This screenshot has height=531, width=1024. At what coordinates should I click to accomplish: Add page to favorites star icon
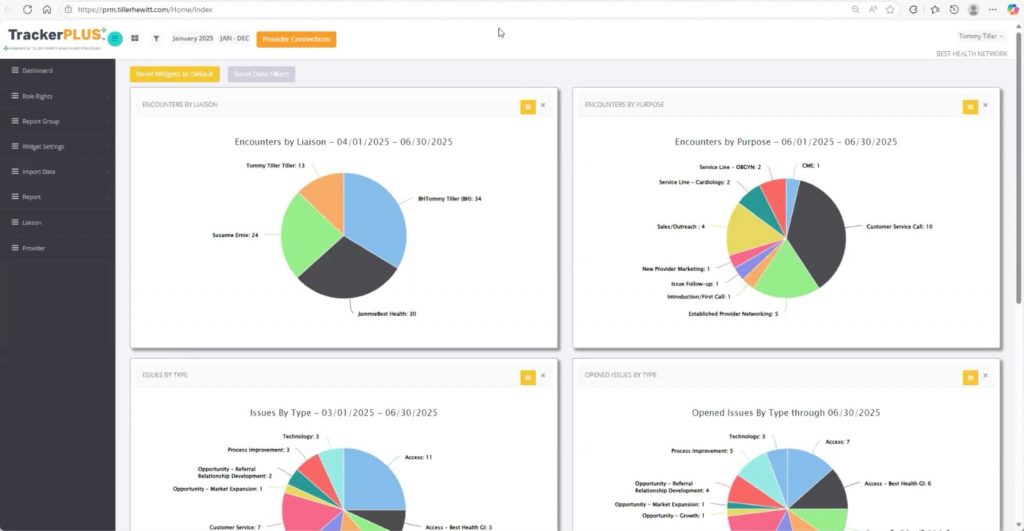point(890,10)
